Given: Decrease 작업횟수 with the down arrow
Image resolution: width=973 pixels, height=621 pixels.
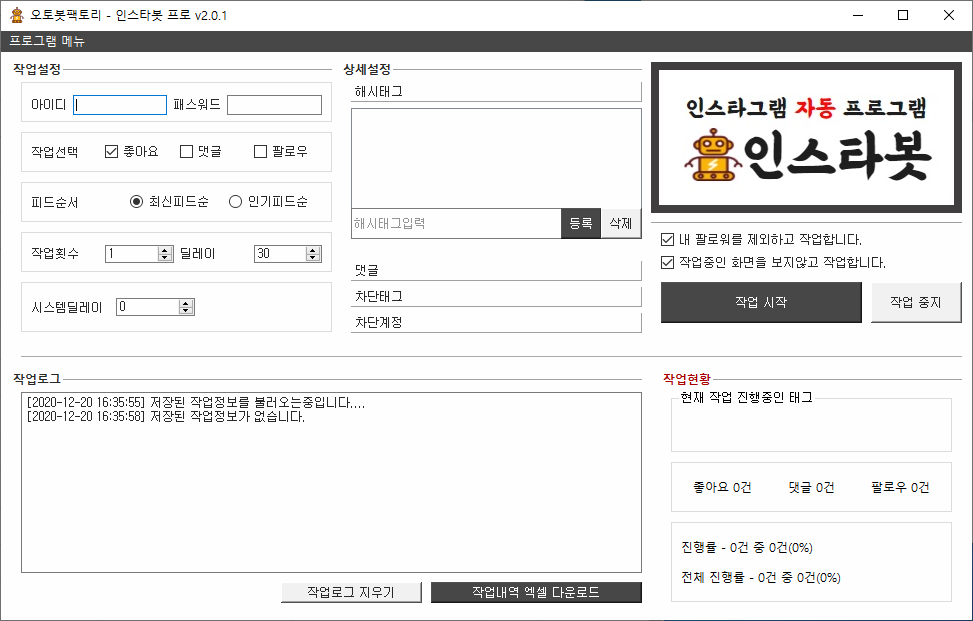Looking at the screenshot, I should tap(164, 257).
